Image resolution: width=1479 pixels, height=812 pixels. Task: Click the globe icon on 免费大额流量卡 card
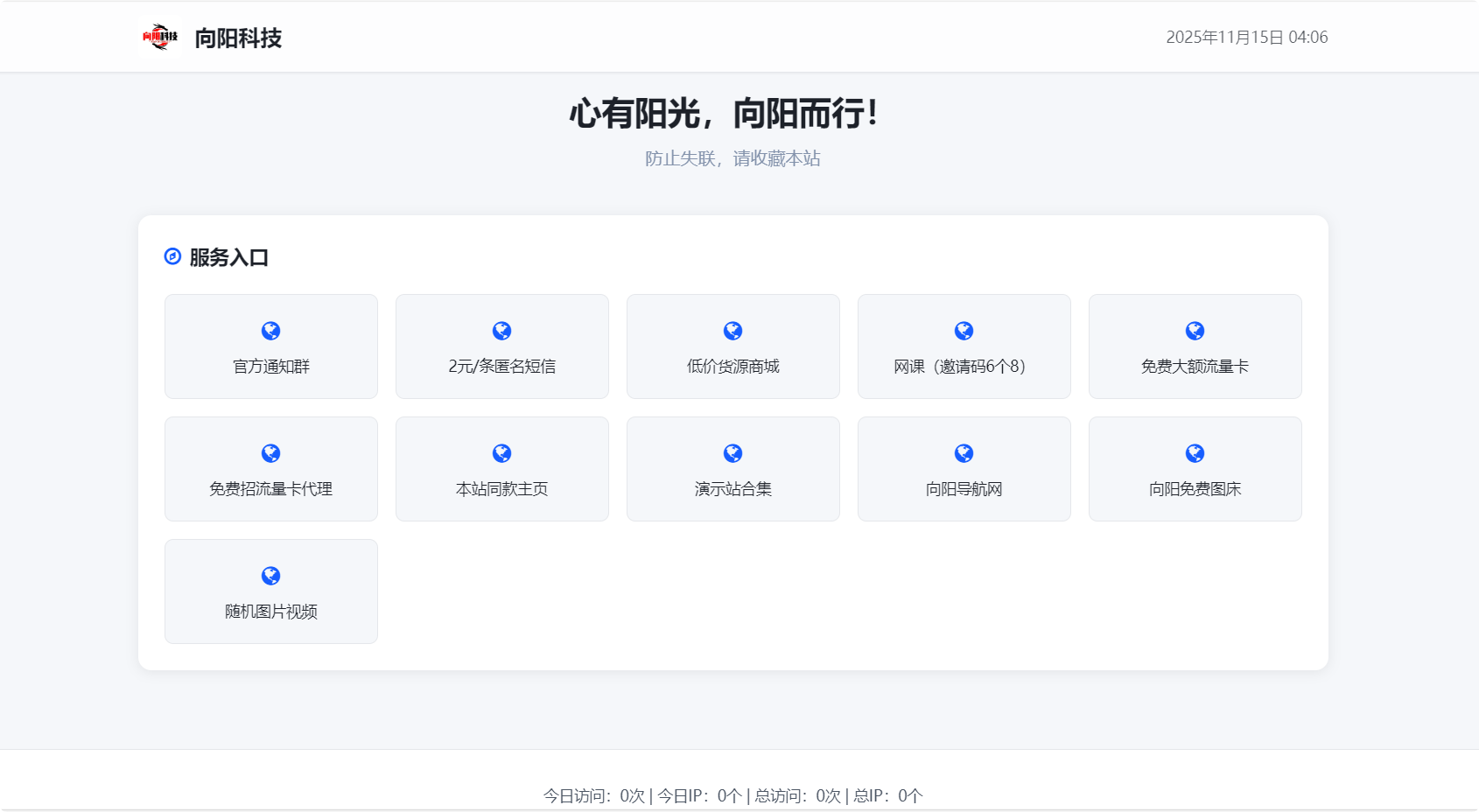[1195, 330]
